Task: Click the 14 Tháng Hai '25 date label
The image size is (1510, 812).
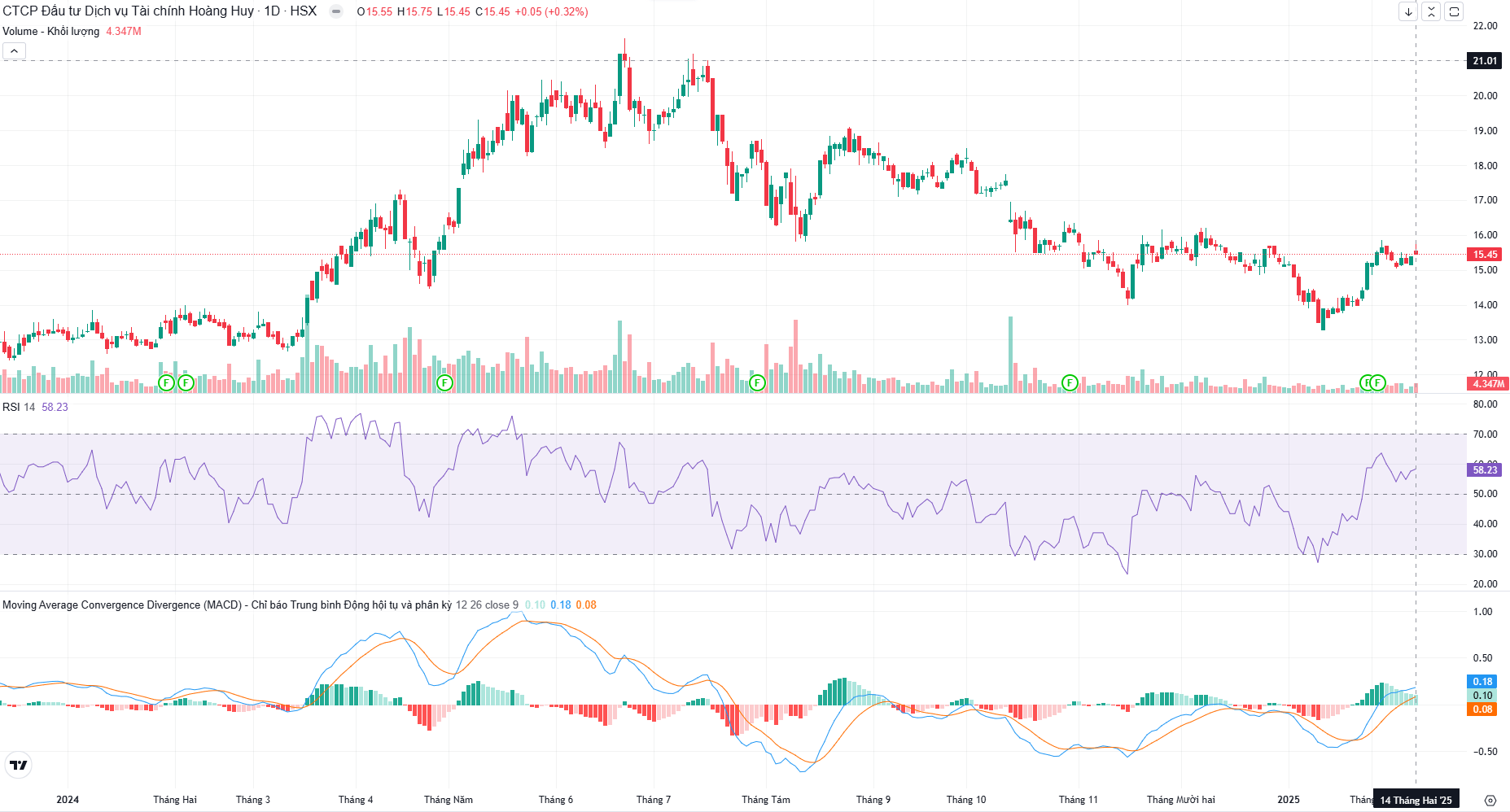Action: [1416, 800]
